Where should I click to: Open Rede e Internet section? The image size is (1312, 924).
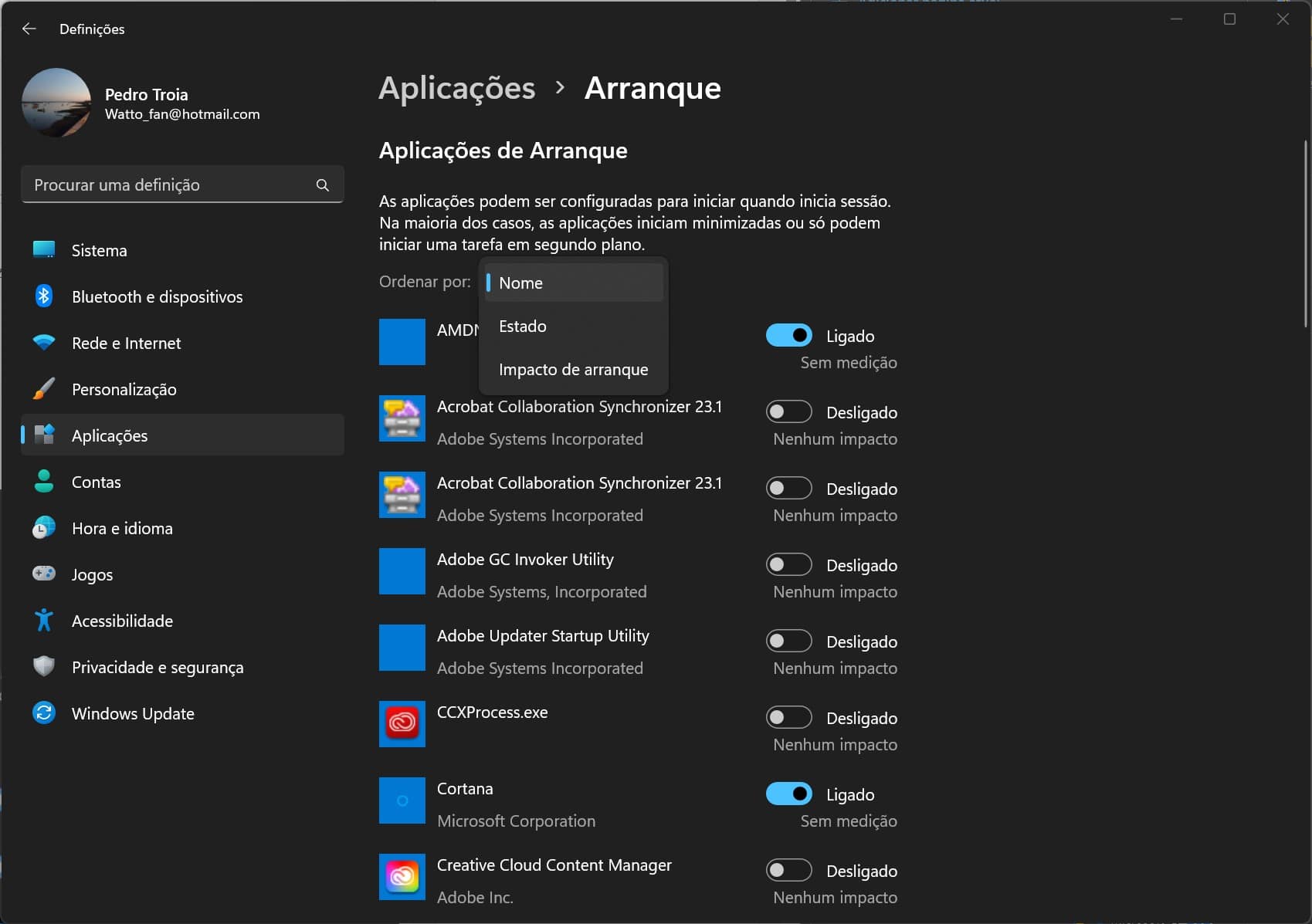pos(126,344)
